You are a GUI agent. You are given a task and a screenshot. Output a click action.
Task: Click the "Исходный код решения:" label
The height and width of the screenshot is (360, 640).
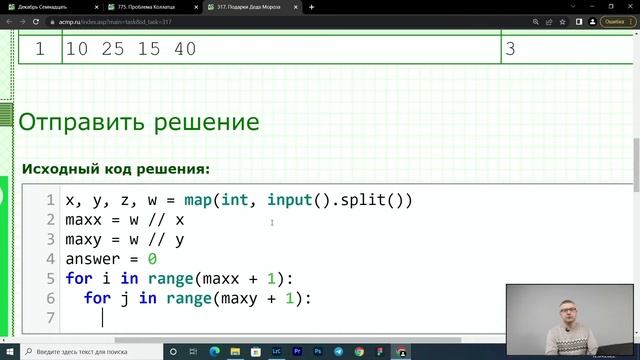pos(116,169)
